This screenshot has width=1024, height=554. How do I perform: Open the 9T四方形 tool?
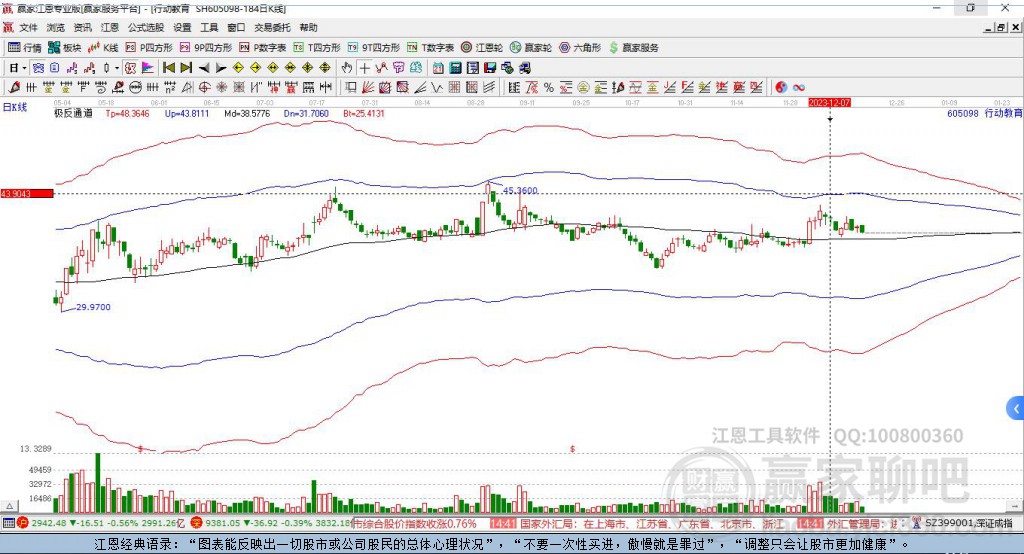click(374, 48)
